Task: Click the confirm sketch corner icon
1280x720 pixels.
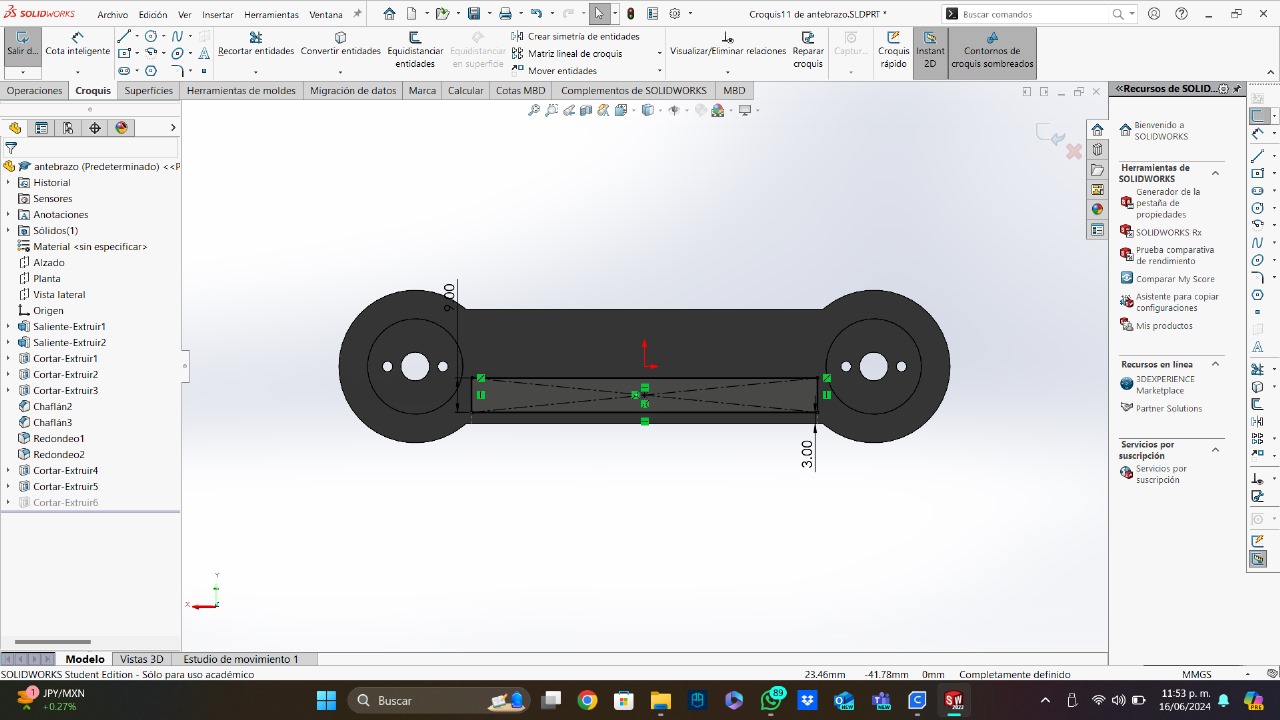Action: pyautogui.click(x=1051, y=133)
